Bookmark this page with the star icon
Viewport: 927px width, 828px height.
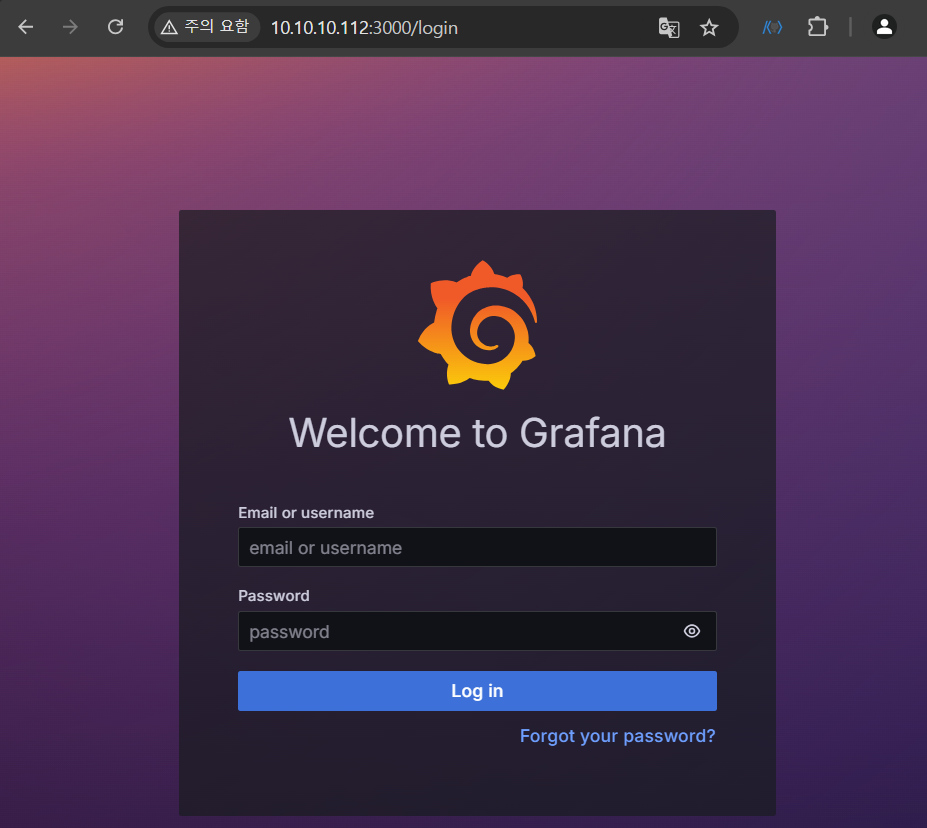pos(709,27)
